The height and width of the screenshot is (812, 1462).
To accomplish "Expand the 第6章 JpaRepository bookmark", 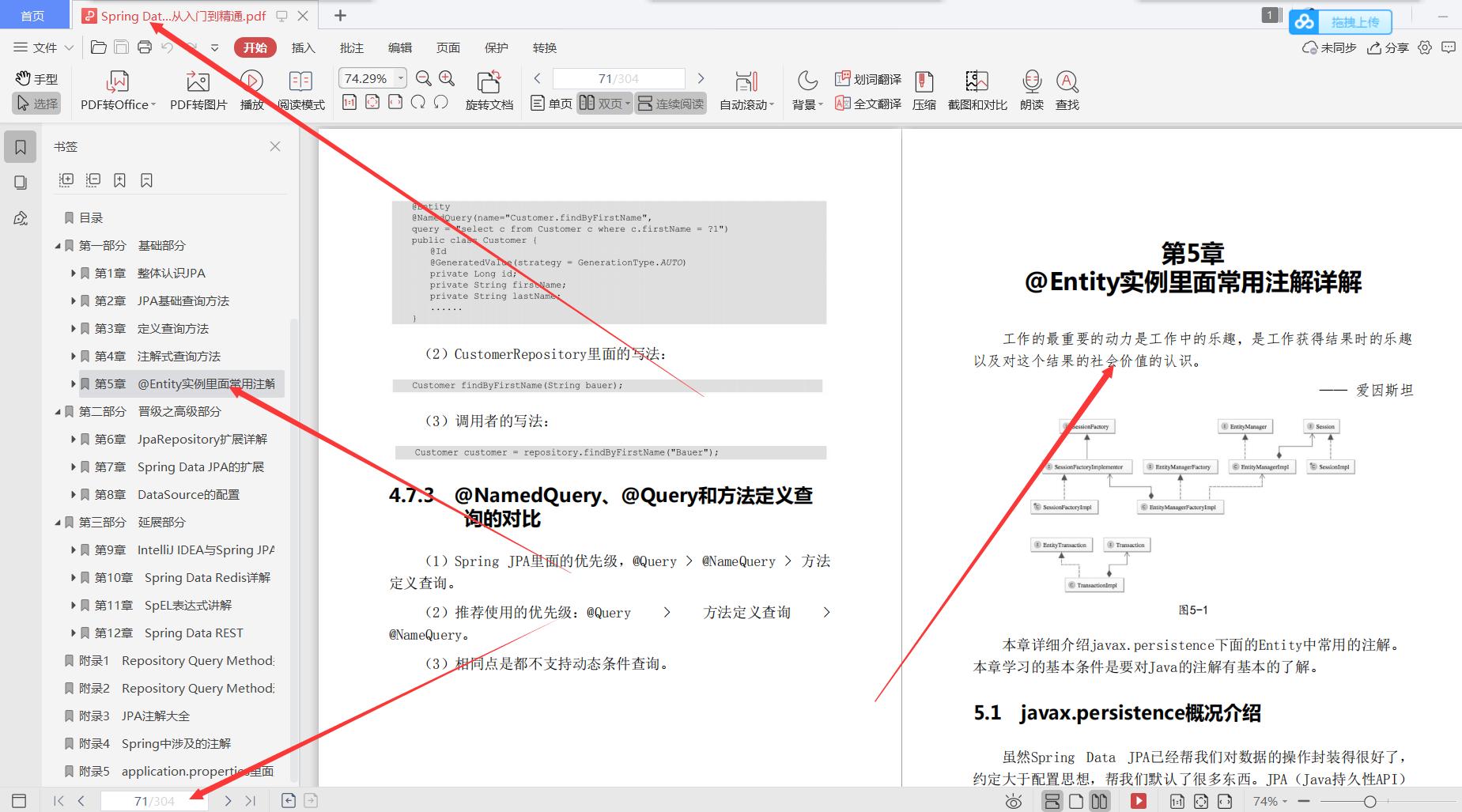I will [x=74, y=439].
